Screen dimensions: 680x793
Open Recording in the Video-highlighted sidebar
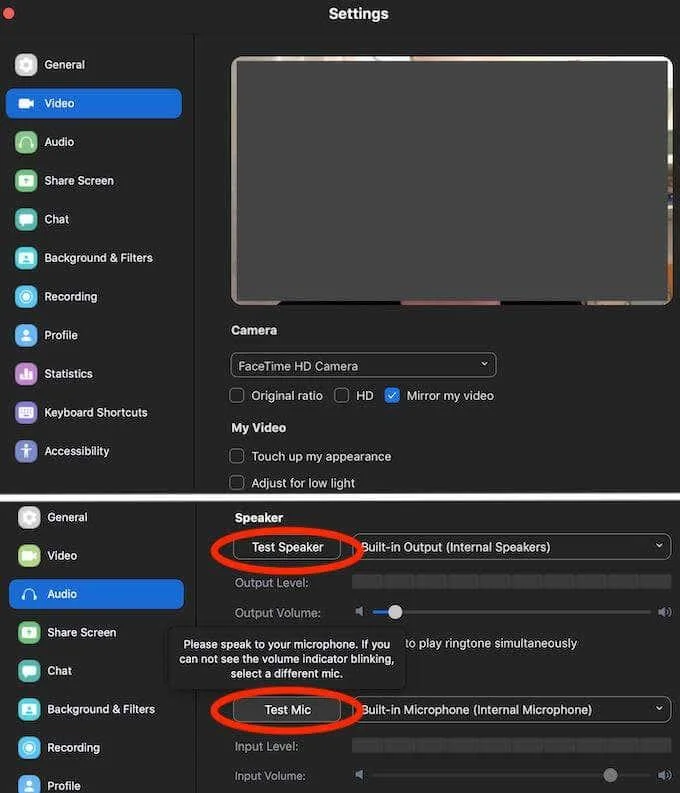(56, 296)
